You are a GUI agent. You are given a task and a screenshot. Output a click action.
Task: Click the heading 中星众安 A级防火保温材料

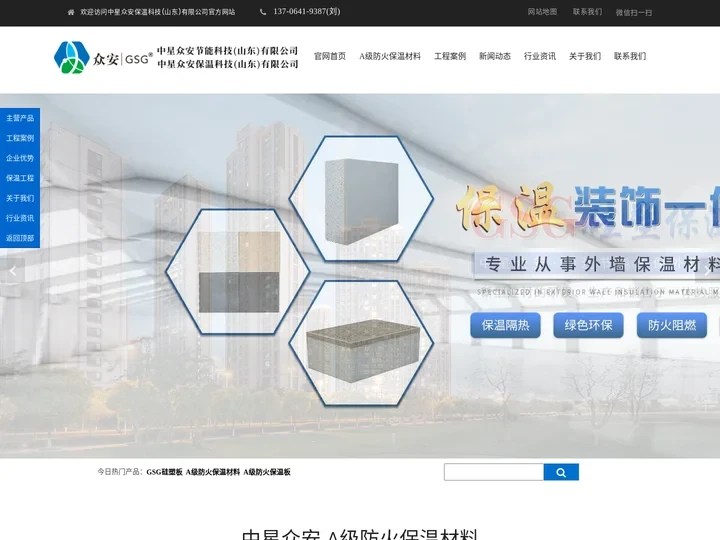[x=360, y=535]
